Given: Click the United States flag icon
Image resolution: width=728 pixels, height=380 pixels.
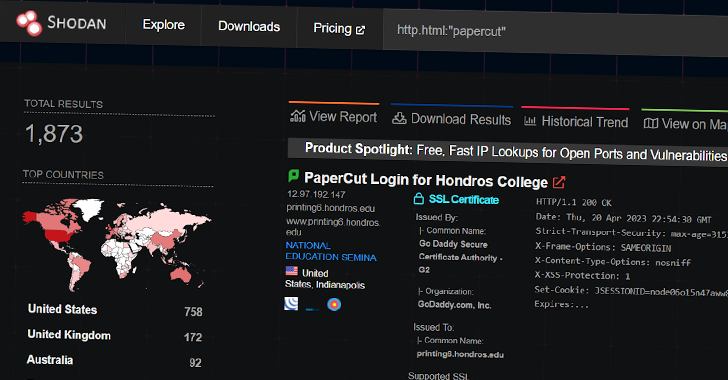Looking at the screenshot, I should pyautogui.click(x=292, y=271).
